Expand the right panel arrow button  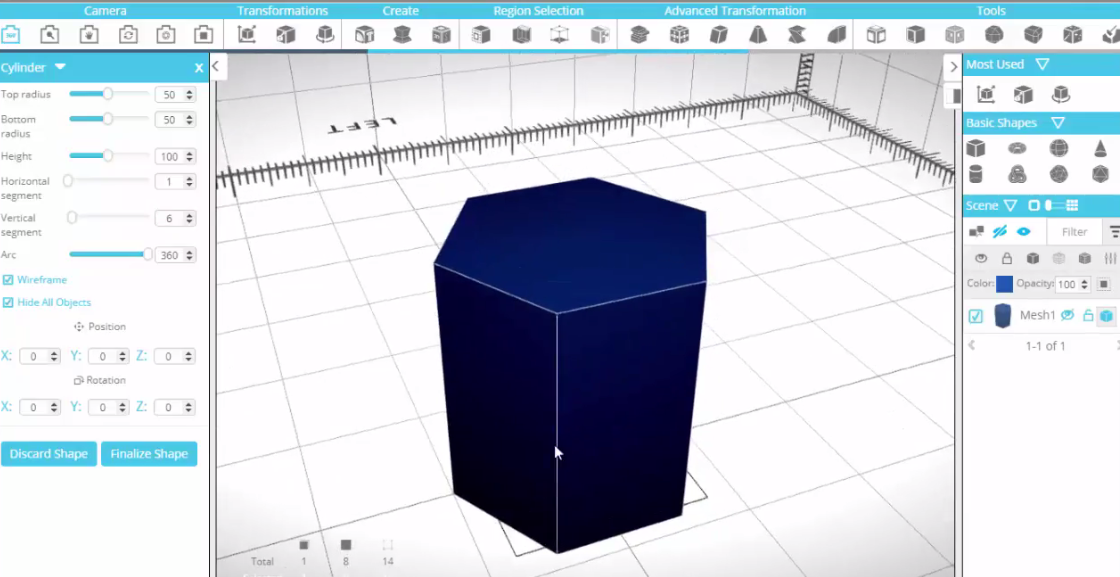pos(954,66)
